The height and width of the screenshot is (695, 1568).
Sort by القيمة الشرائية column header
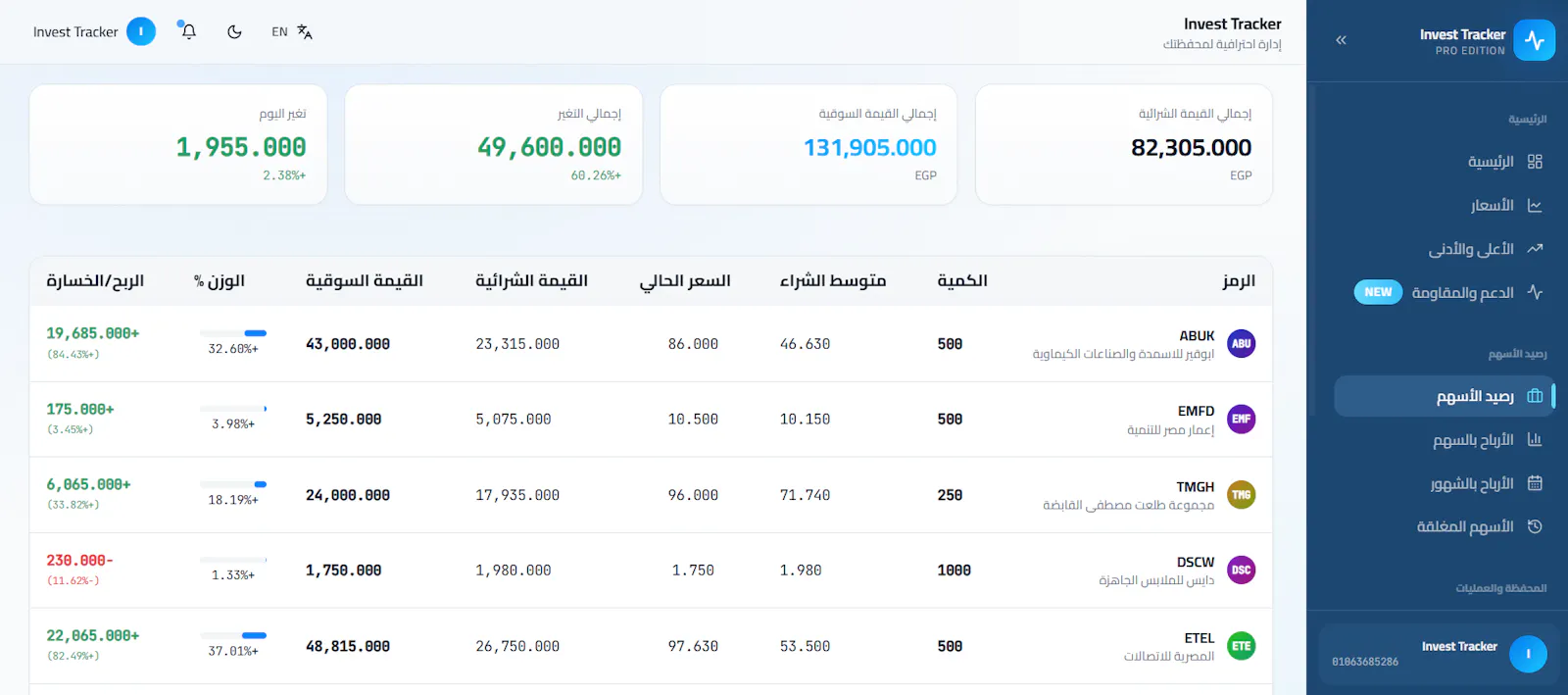click(x=531, y=281)
